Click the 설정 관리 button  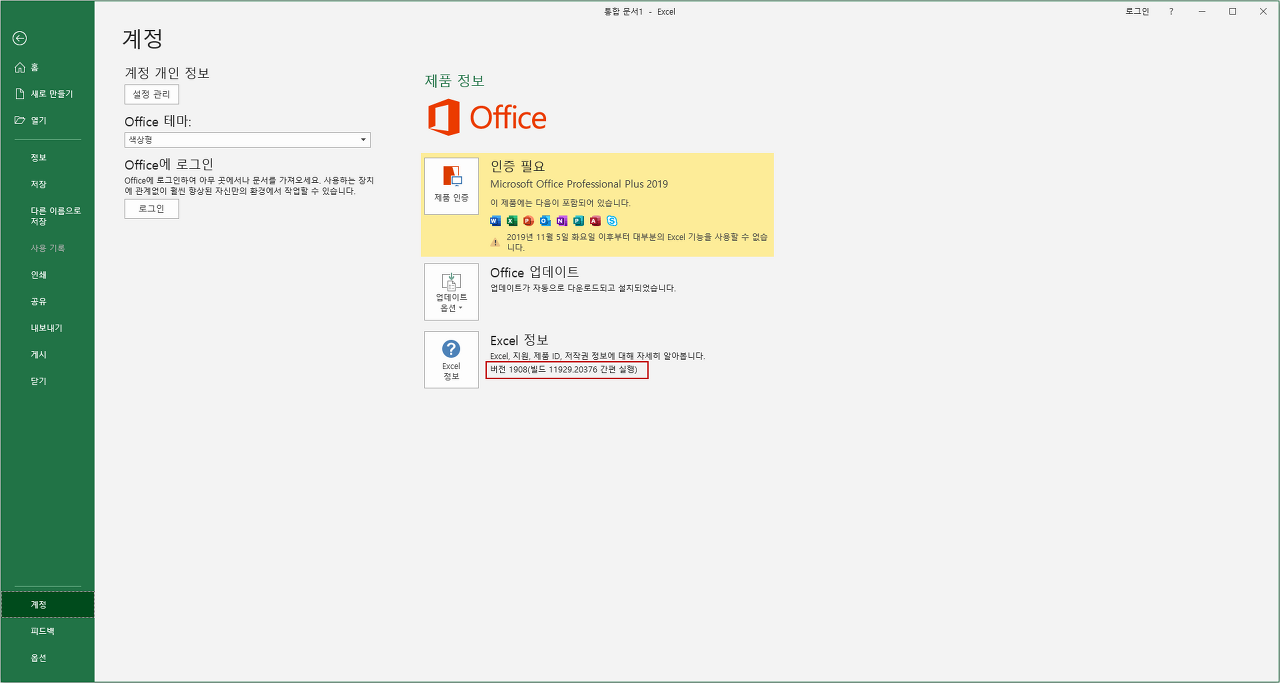coord(151,94)
